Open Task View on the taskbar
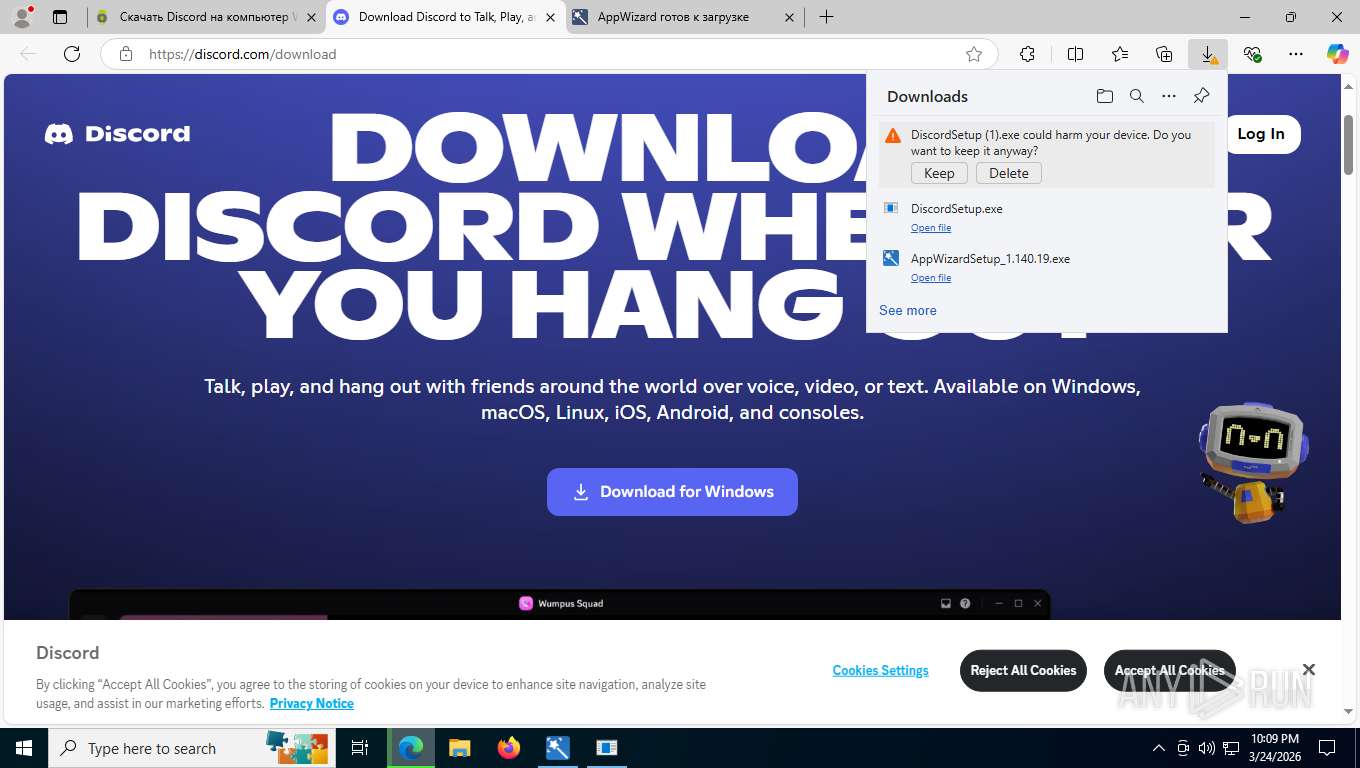 coord(360,748)
